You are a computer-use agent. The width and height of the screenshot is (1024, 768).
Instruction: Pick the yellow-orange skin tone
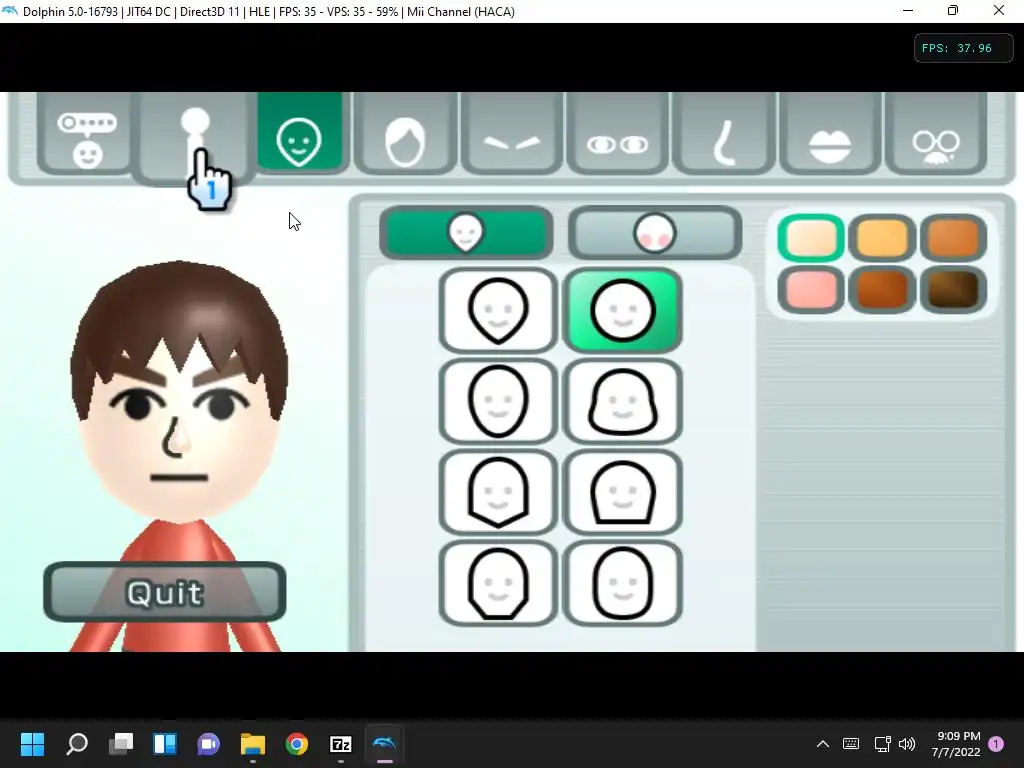882,238
